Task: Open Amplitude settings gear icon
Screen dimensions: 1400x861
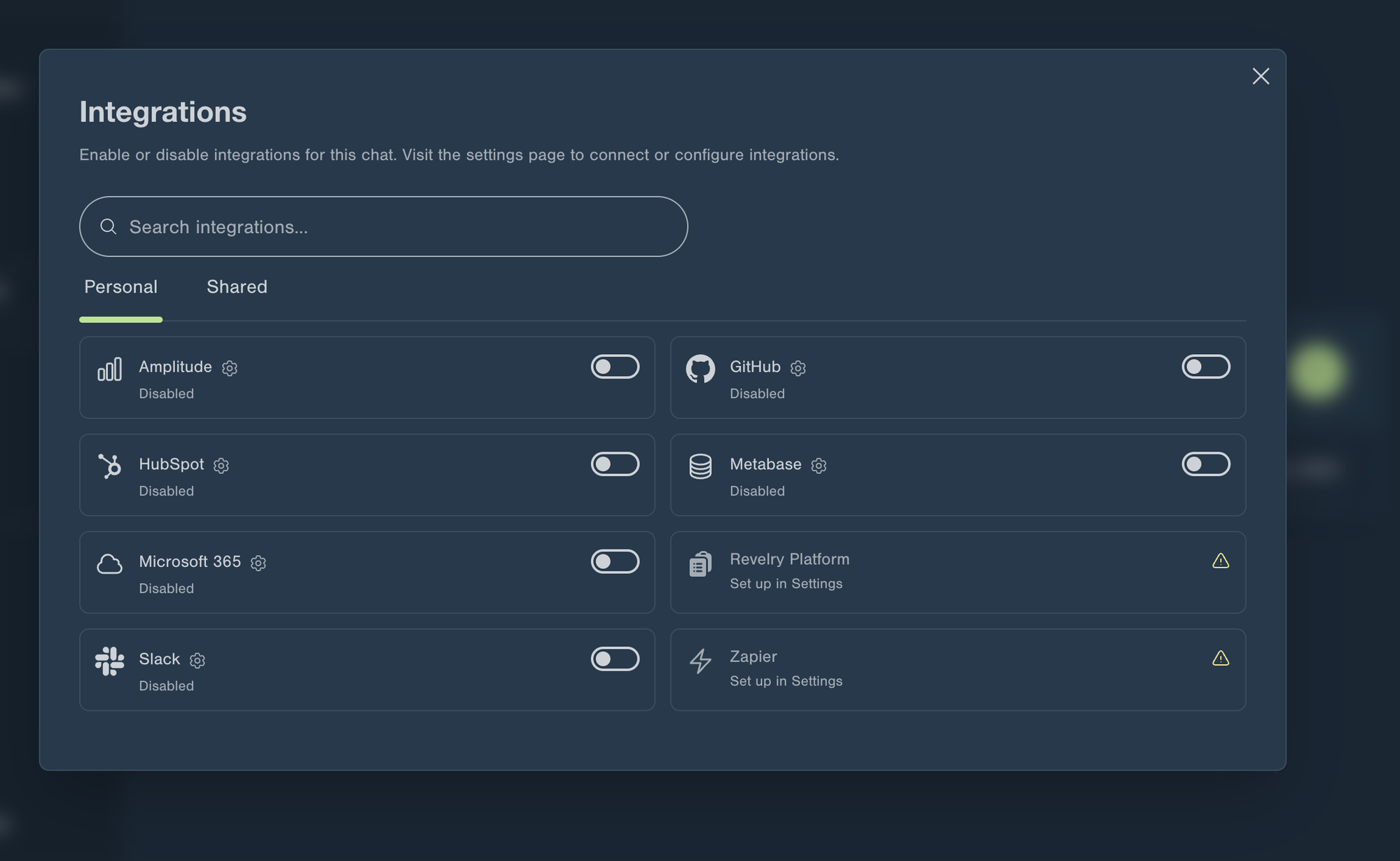Action: pyautogui.click(x=230, y=368)
